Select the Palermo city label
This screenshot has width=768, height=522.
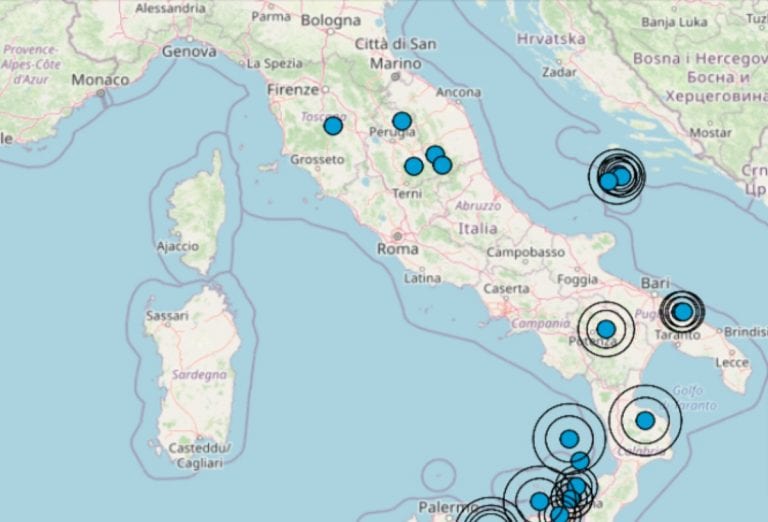click(442, 507)
